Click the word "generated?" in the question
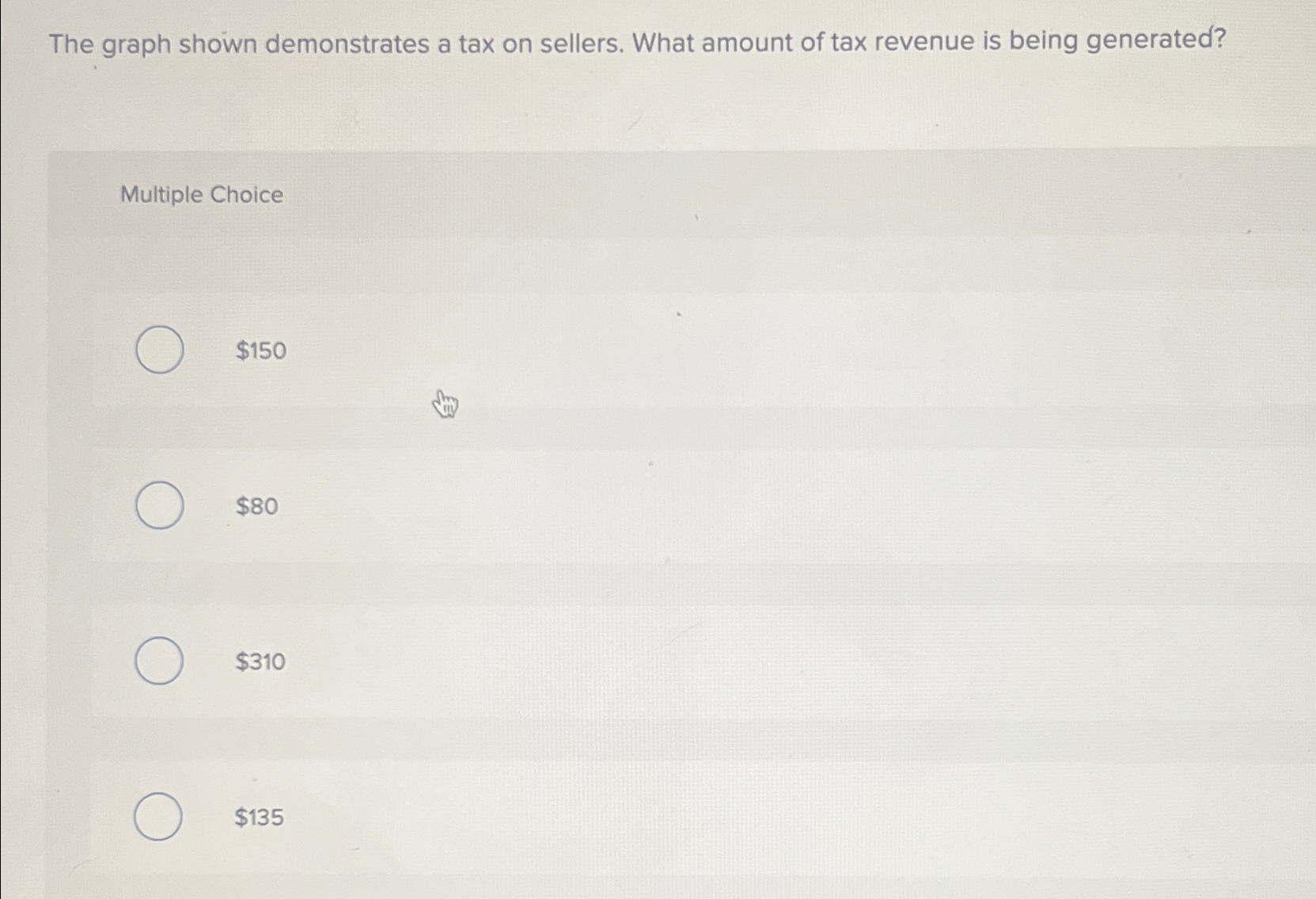This screenshot has height=899, width=1316. tap(1156, 39)
